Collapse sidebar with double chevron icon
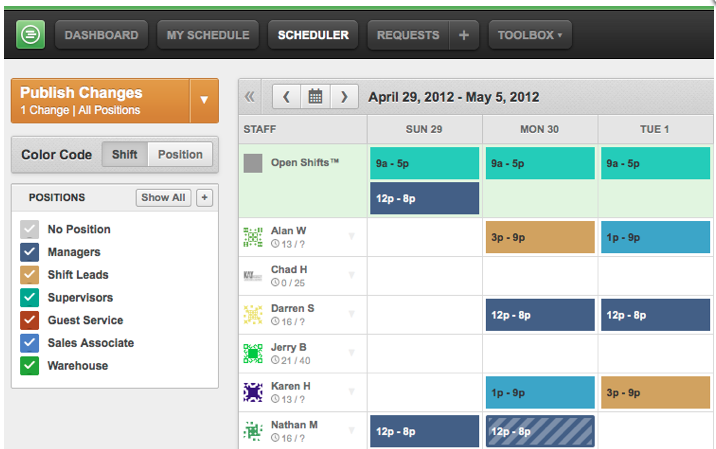 (x=249, y=97)
